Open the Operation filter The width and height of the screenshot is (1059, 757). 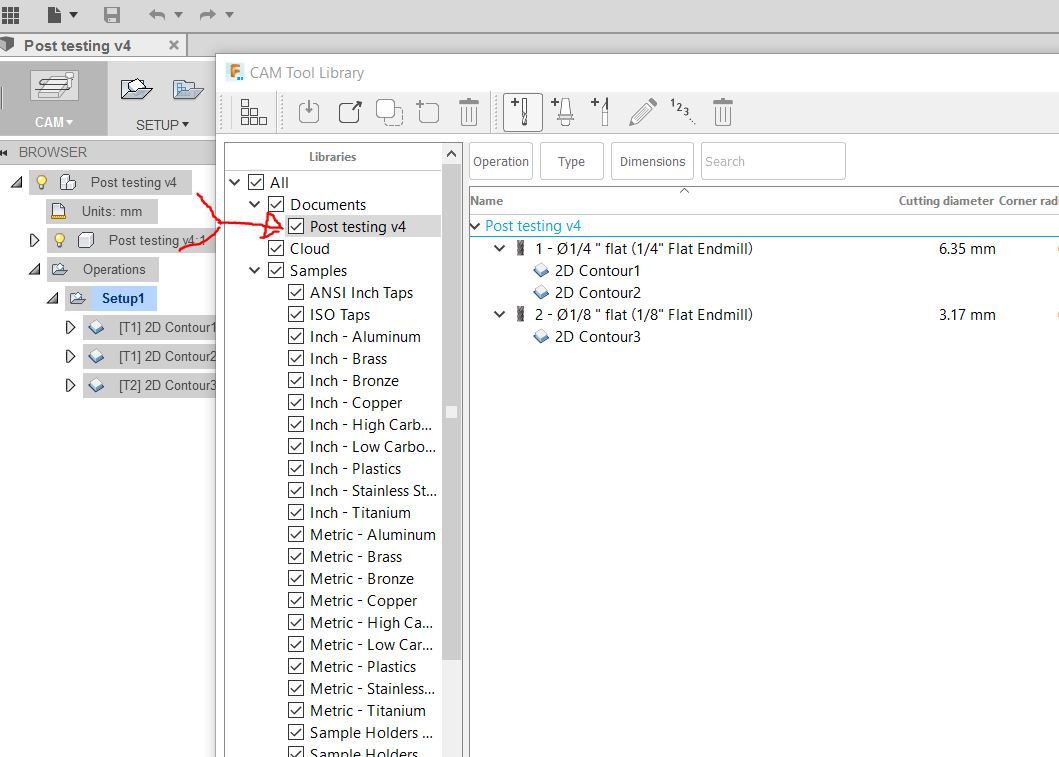click(501, 161)
